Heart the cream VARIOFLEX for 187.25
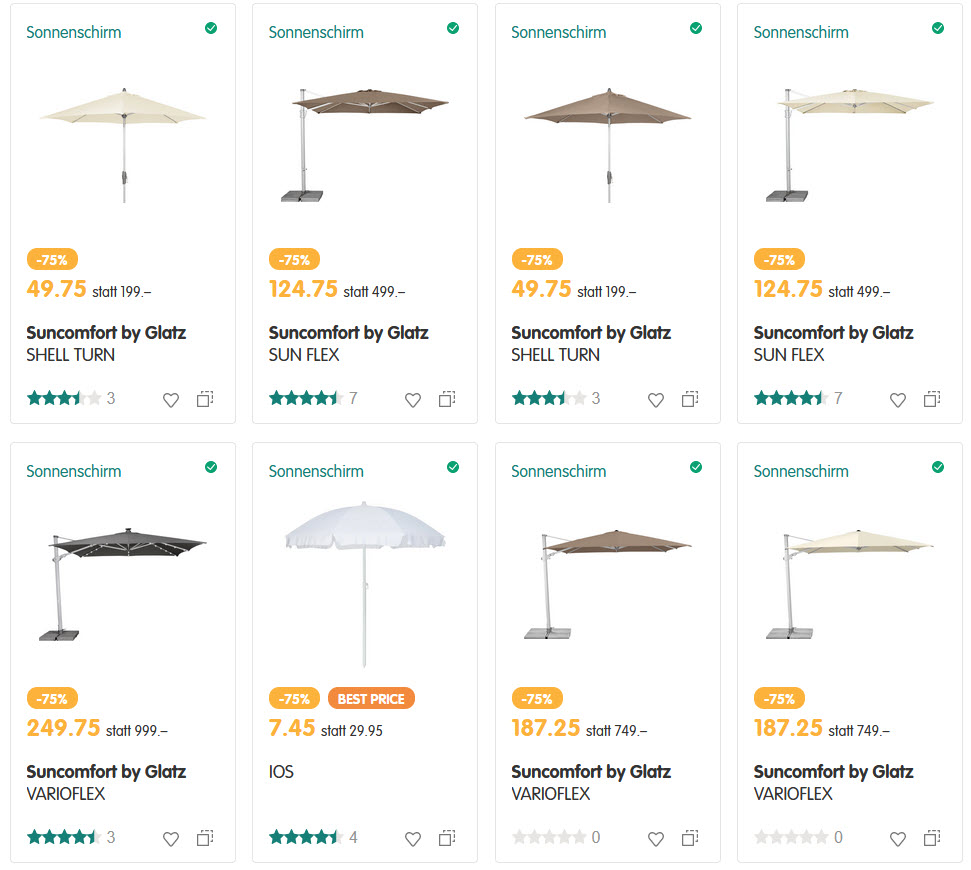Viewport: 971px width, 870px height. click(x=898, y=838)
